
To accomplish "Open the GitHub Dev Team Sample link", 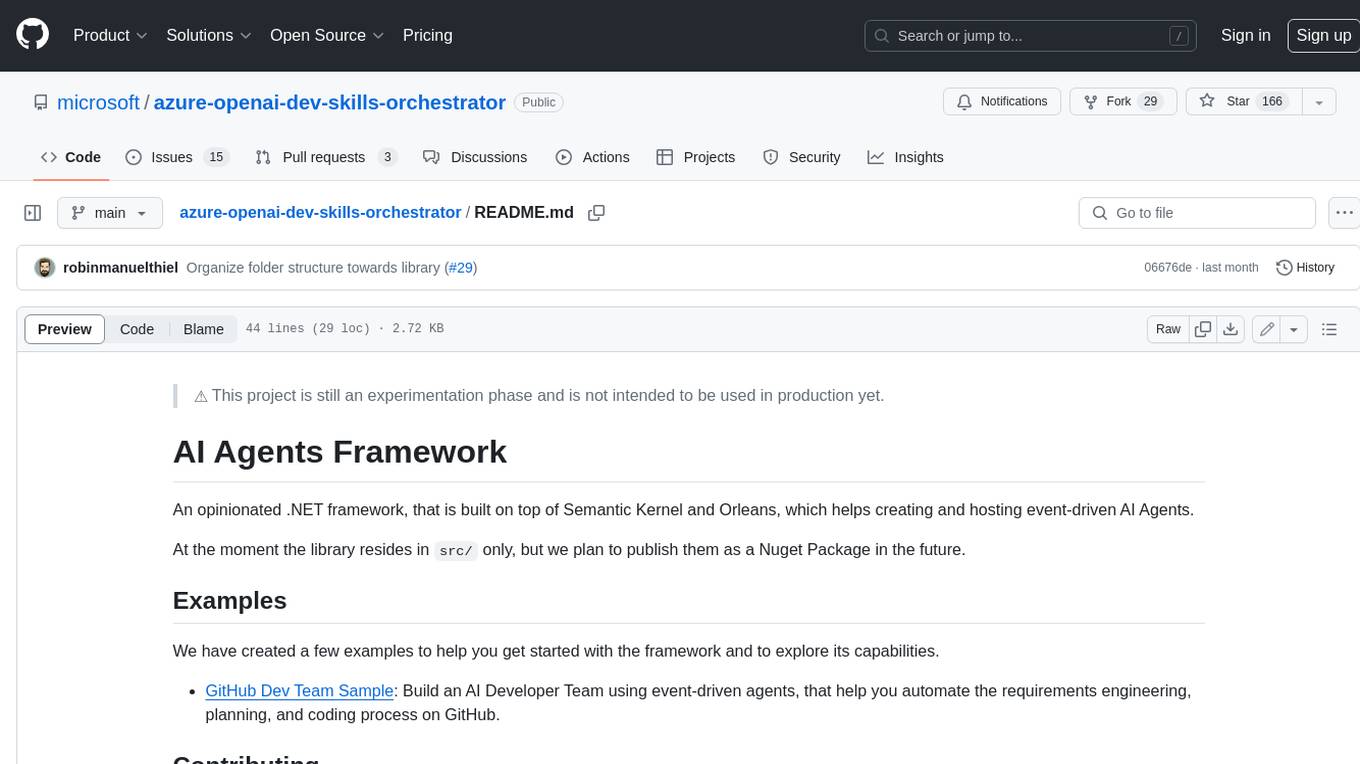I will click(x=299, y=691).
